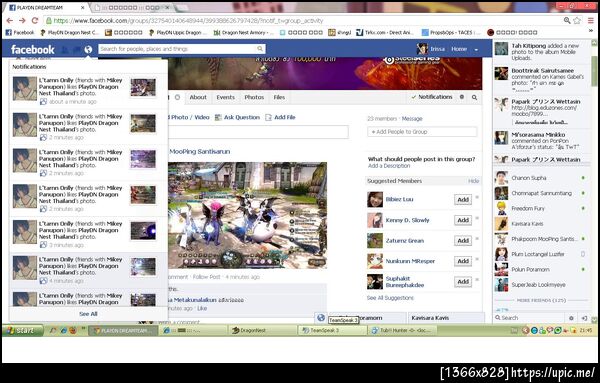Add Bibiez Luu to the group
Image resolution: width=600 pixels, height=383 pixels.
pyautogui.click(x=463, y=199)
